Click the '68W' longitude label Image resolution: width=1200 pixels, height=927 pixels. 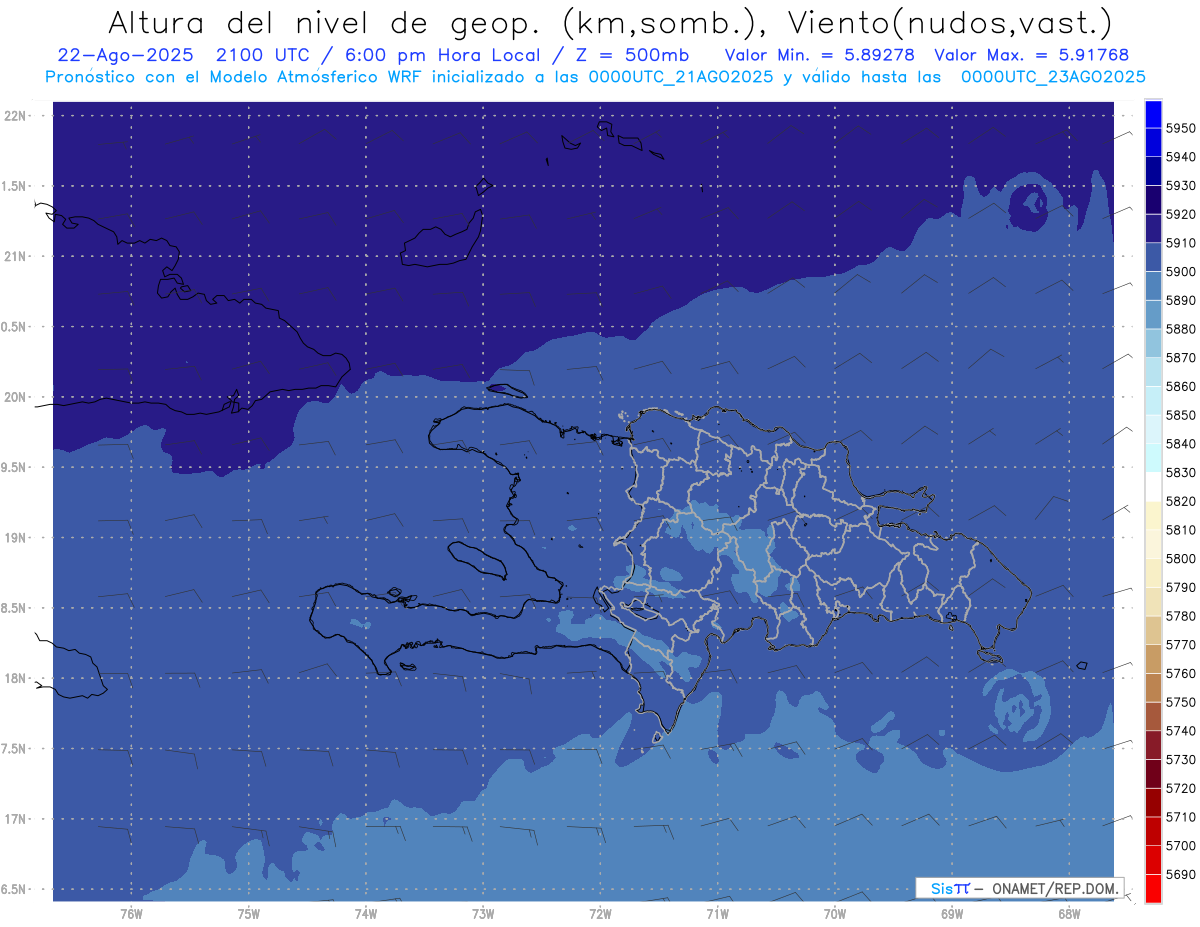(1069, 913)
